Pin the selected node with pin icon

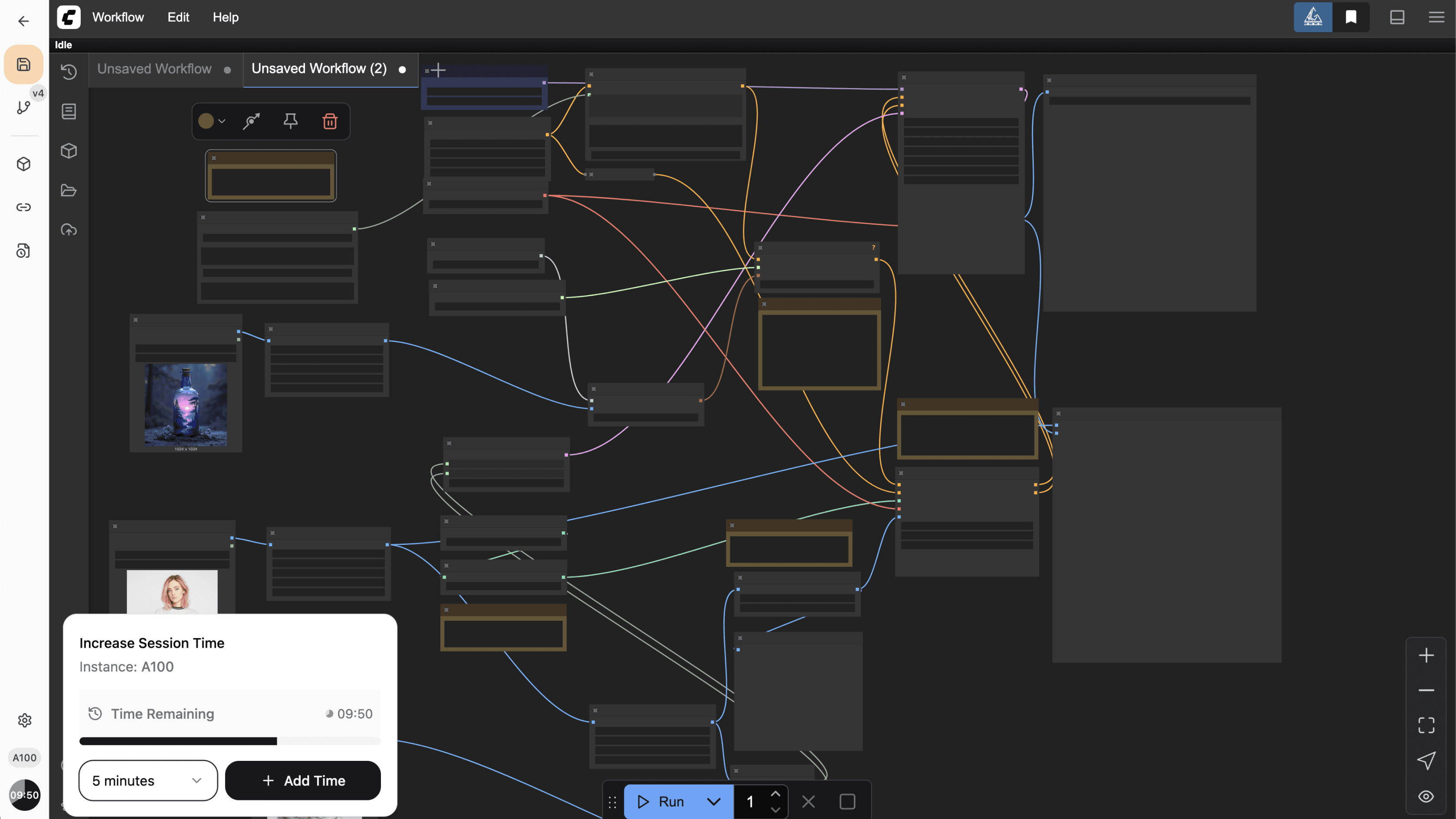(291, 121)
